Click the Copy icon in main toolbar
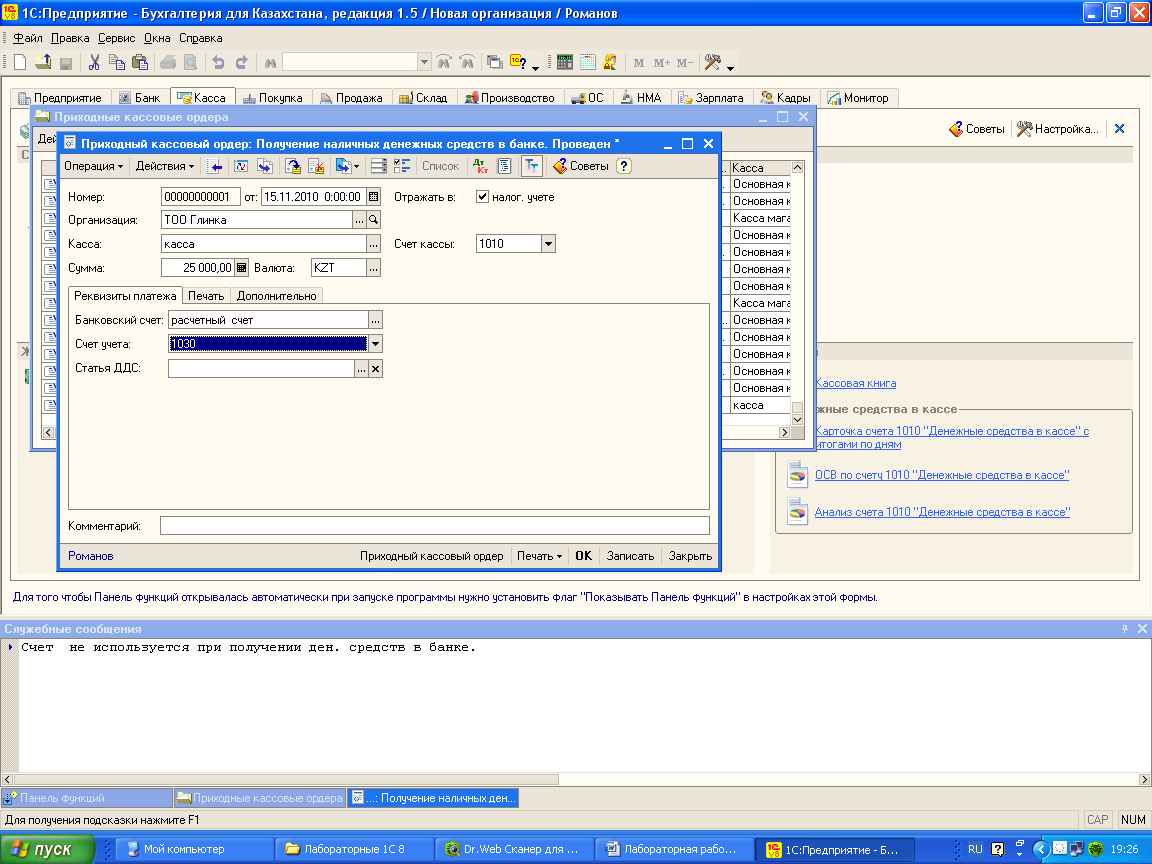 tap(117, 62)
